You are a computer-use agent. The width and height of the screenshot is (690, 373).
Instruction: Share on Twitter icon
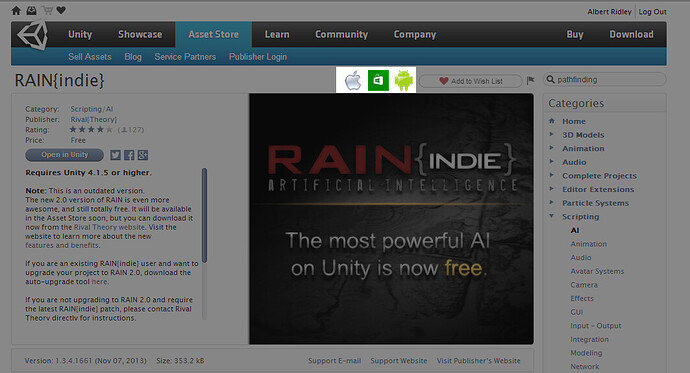point(115,155)
